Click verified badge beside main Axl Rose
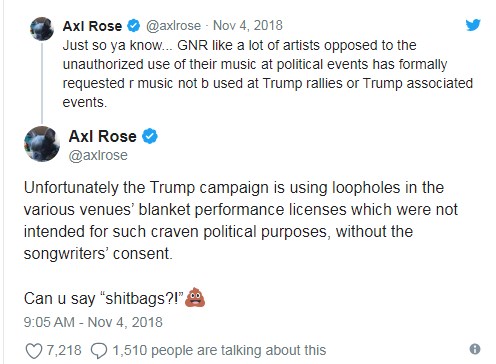The width and height of the screenshot is (496, 364). click(x=150, y=136)
